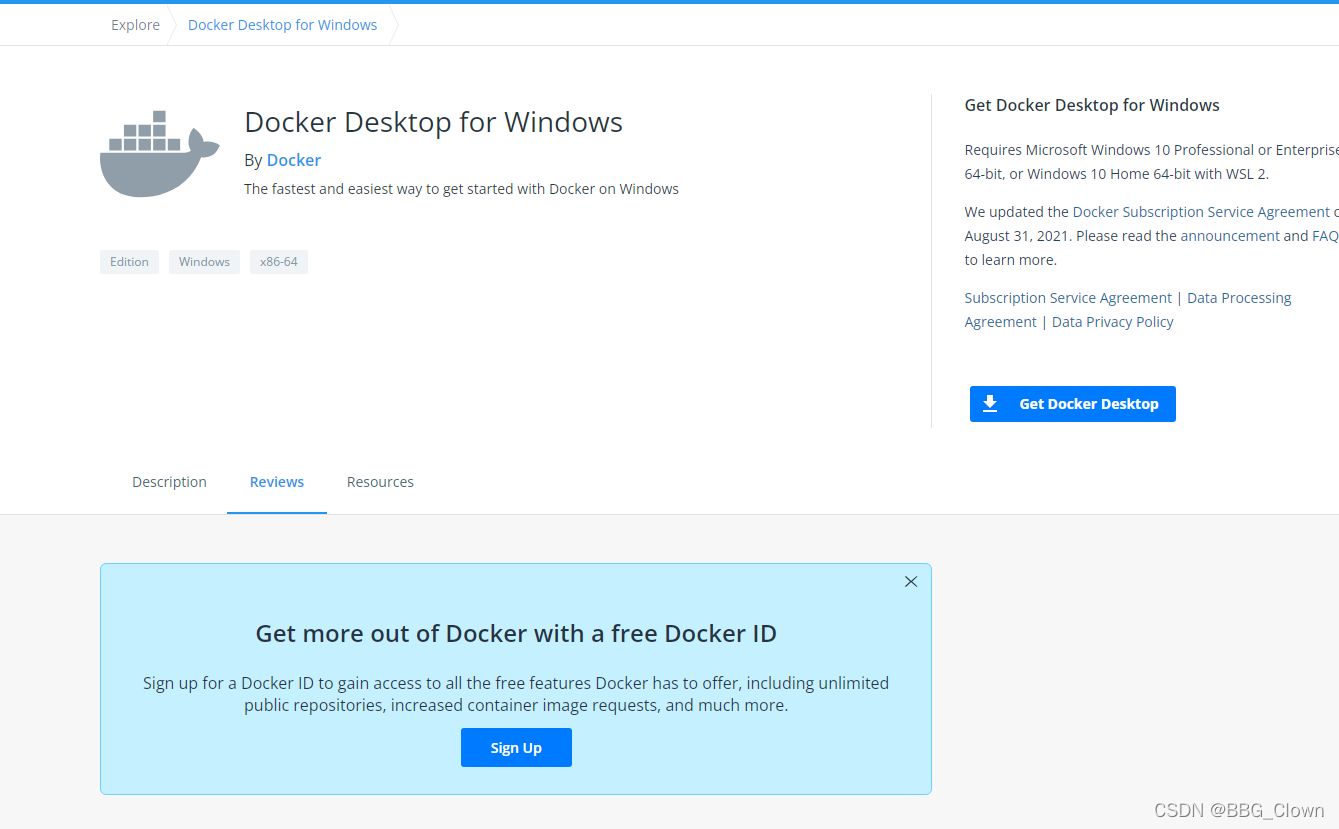Click the 'fastest and easiest way' tagline

461,189
